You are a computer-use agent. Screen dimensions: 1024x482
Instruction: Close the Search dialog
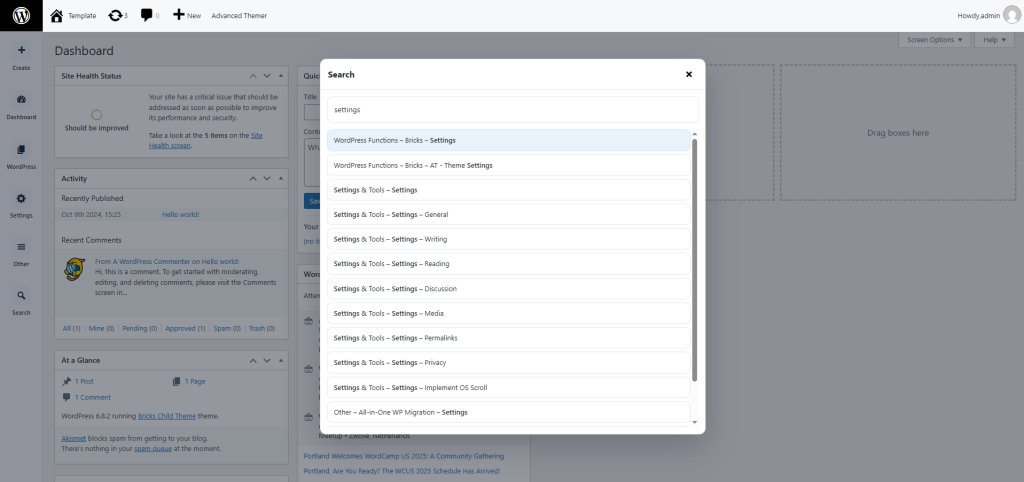689,74
